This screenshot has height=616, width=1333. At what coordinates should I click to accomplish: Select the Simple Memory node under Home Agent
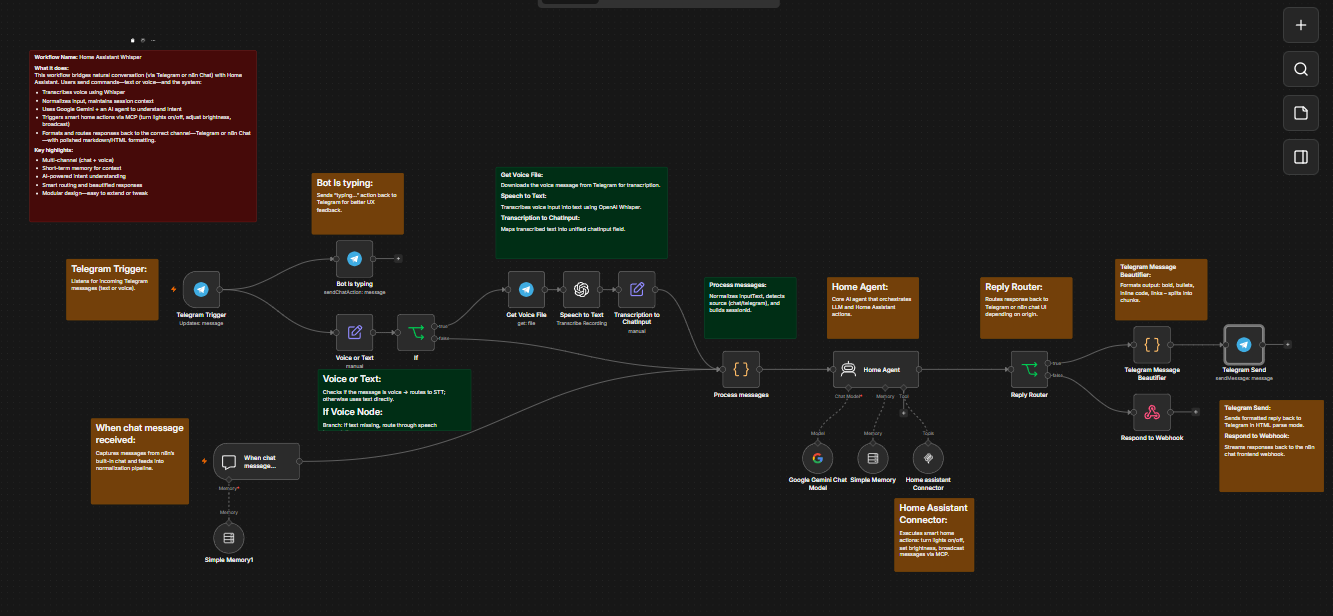tap(873, 458)
